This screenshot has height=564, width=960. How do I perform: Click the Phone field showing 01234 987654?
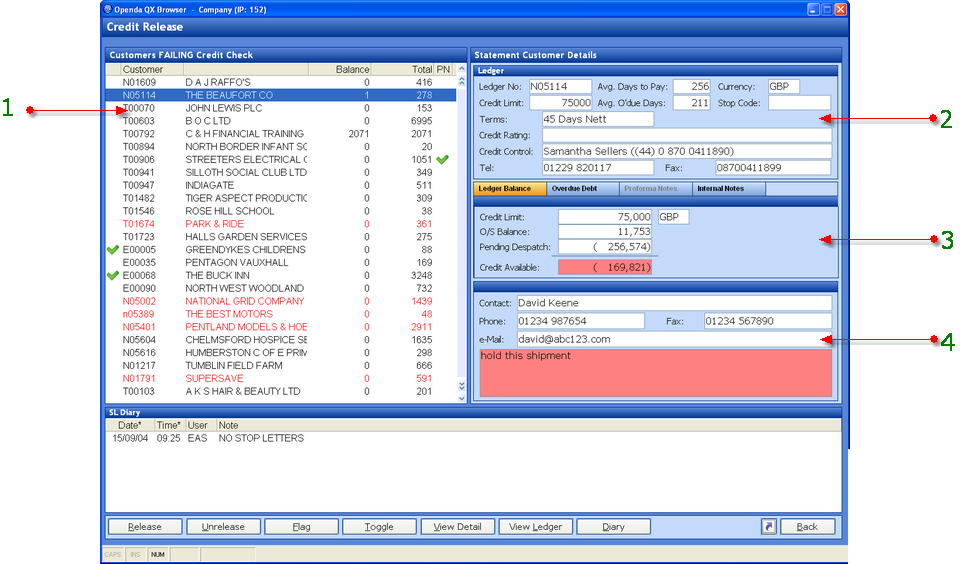tap(580, 321)
